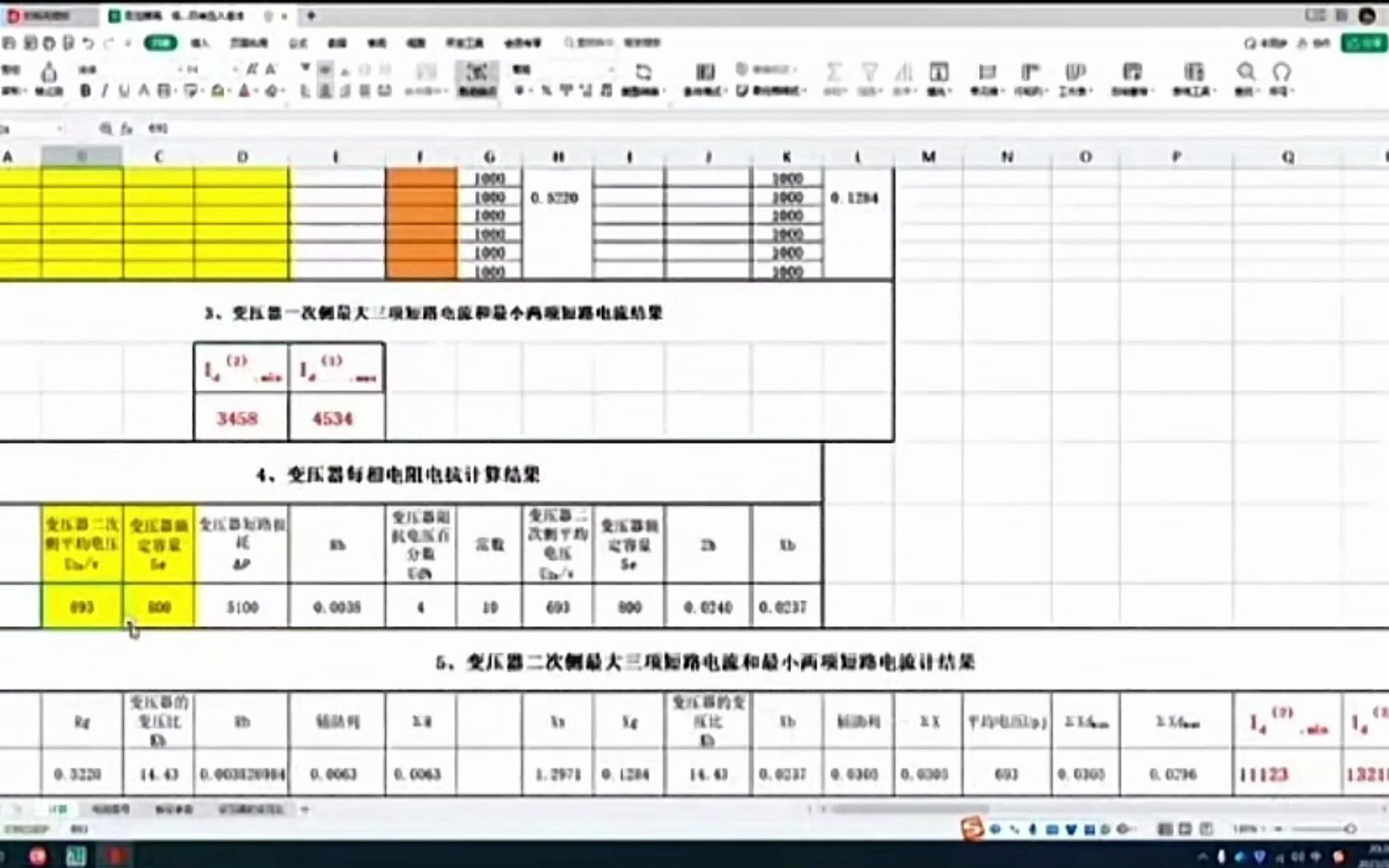Click the Redo arrow in quick access toolbar
Image resolution: width=1389 pixels, height=868 pixels.
(x=109, y=43)
